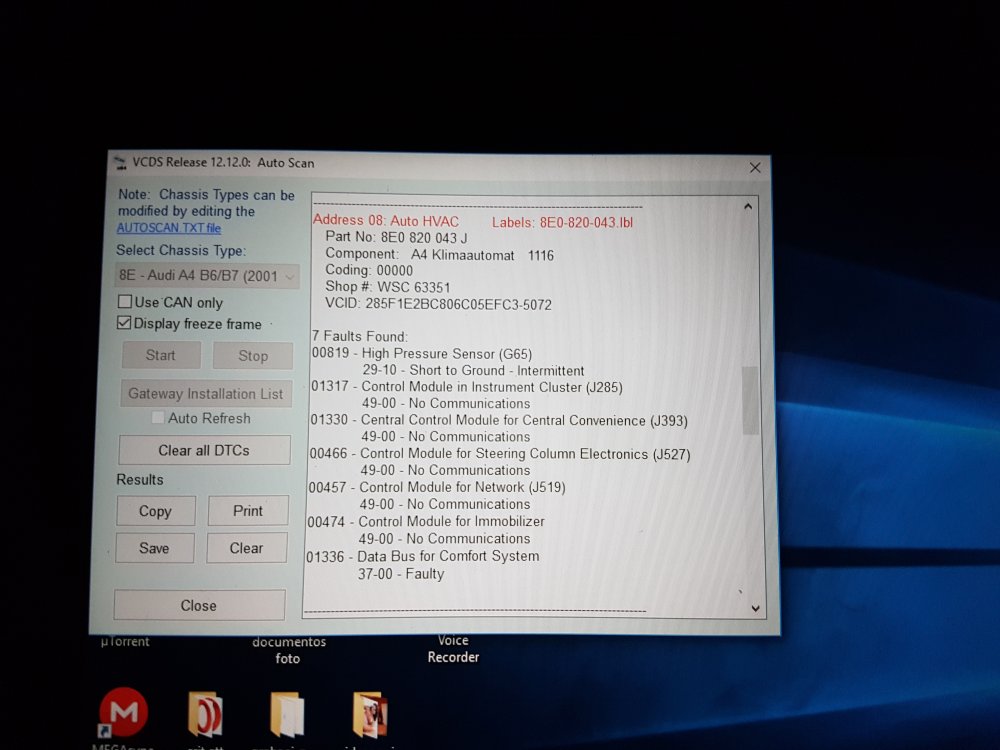
Task: Click the Part No: 8E0 820 043 J line
Action: pos(396,237)
